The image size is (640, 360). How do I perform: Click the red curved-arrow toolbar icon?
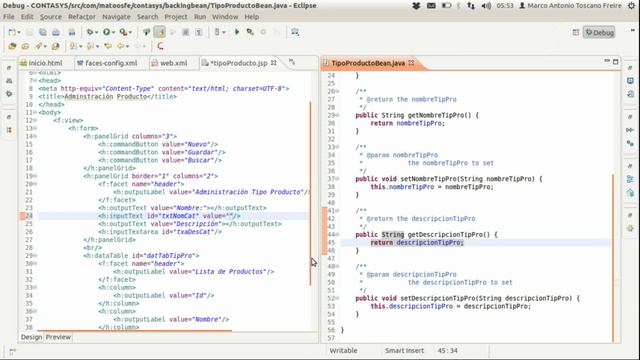160,47
